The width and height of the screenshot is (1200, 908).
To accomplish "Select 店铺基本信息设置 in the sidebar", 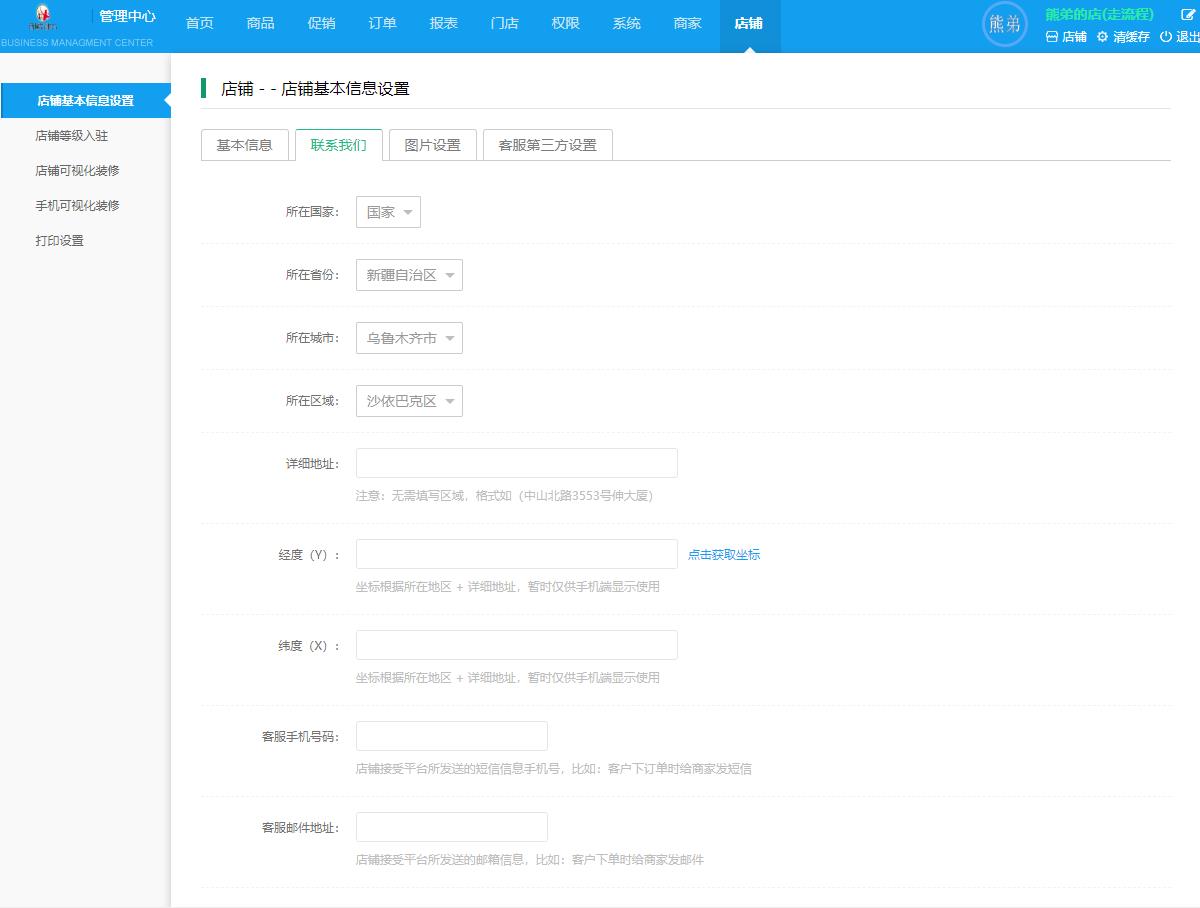I will click(85, 101).
